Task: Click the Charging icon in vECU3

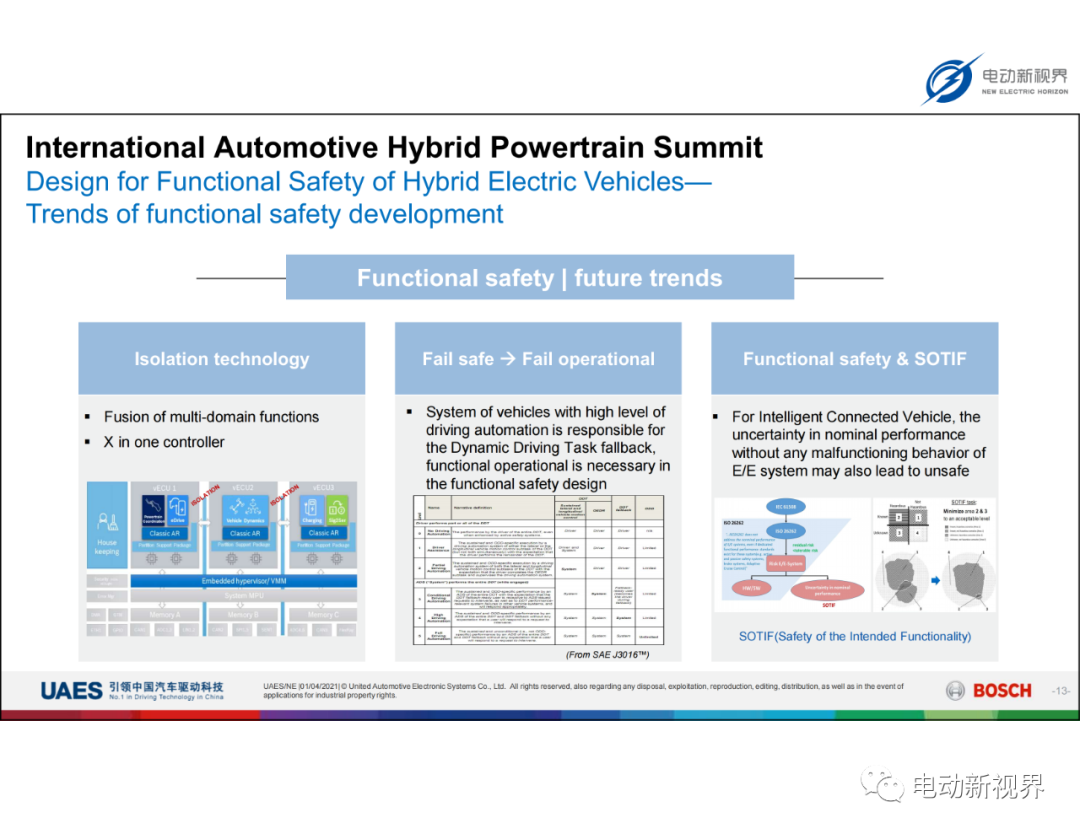Action: (x=311, y=510)
